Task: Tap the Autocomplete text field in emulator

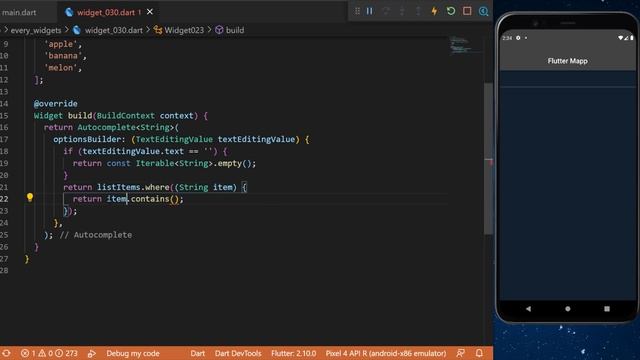Action: [x=568, y=79]
